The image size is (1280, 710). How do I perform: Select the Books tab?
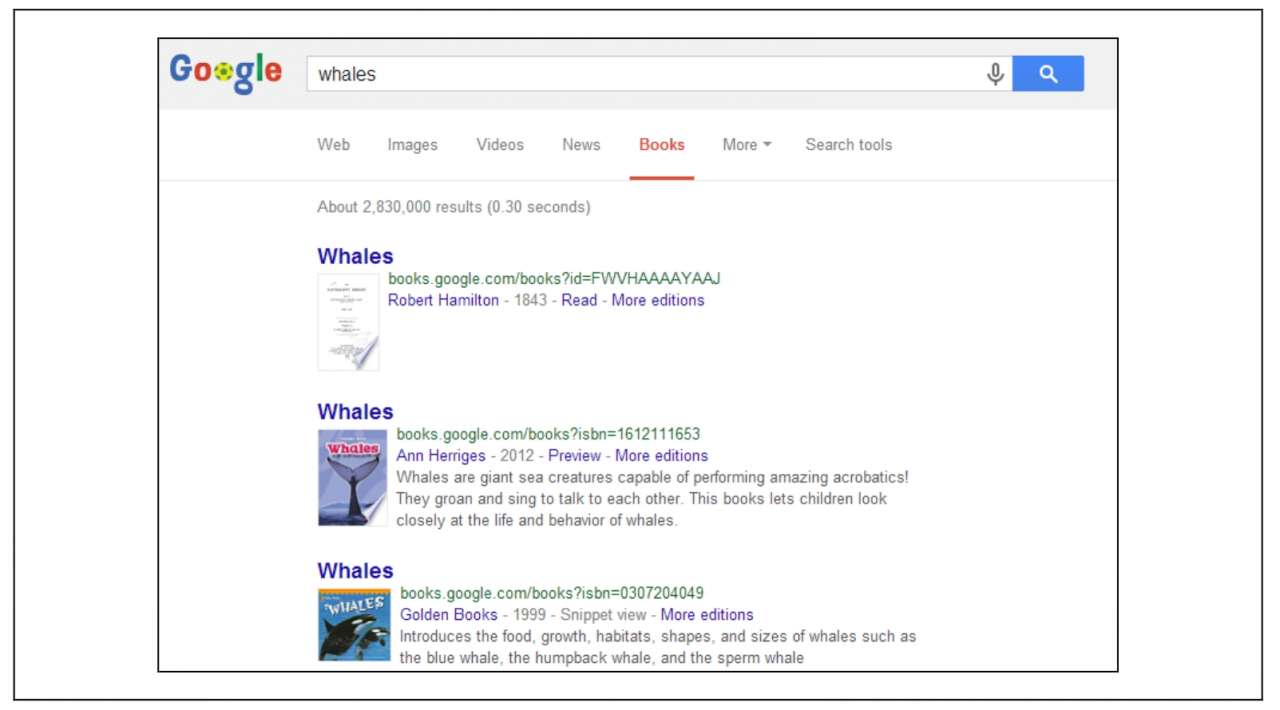pos(662,144)
